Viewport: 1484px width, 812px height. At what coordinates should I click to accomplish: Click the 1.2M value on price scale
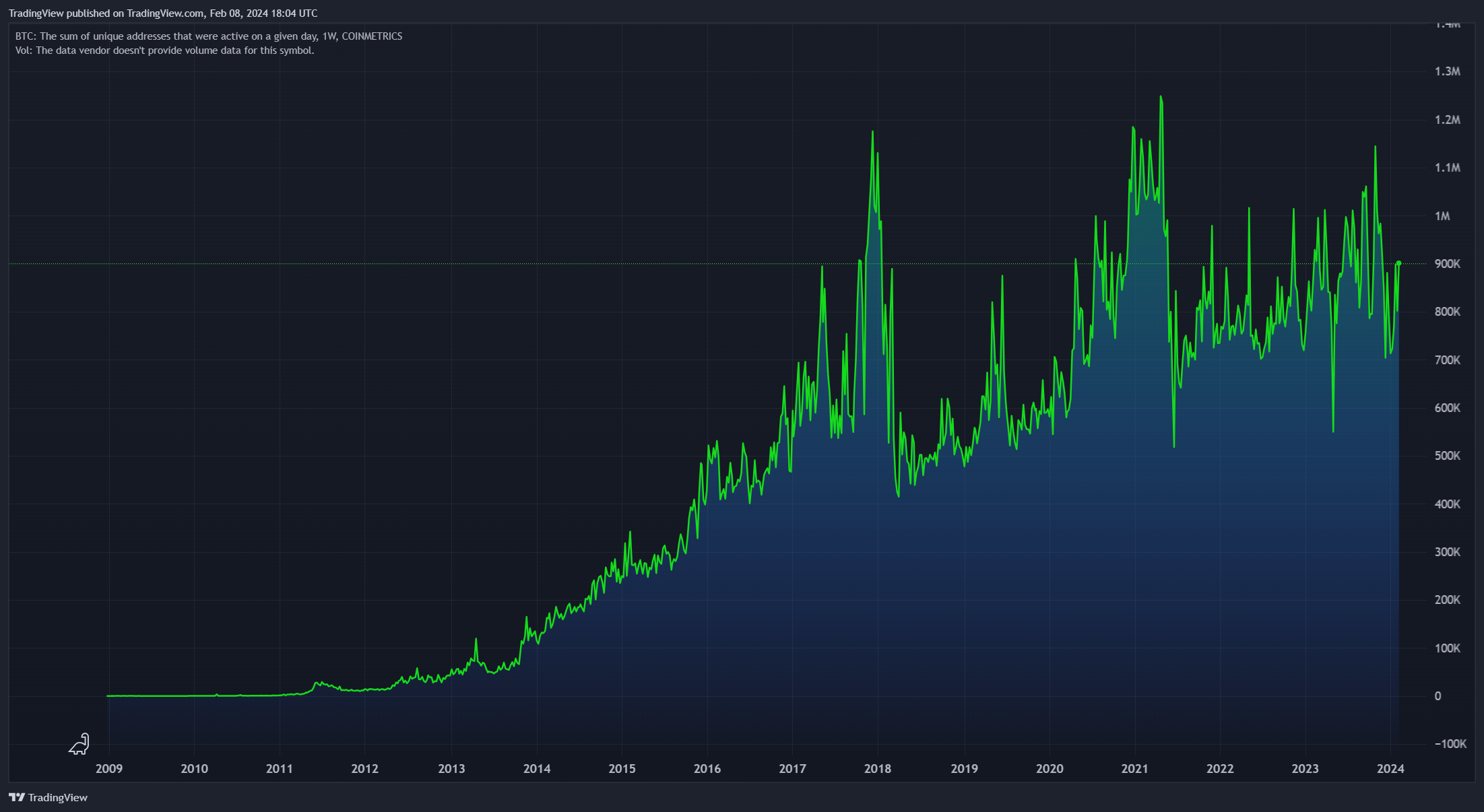[1448, 120]
